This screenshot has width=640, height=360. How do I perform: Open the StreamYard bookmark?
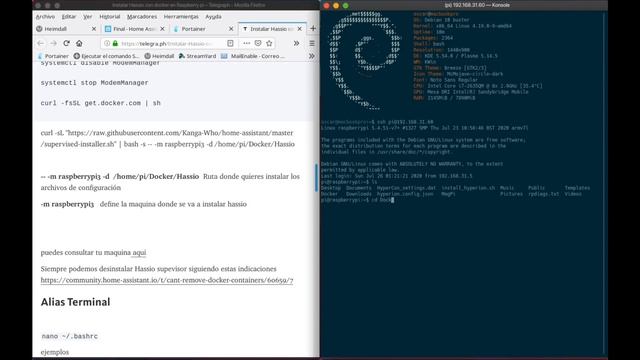tap(198, 56)
